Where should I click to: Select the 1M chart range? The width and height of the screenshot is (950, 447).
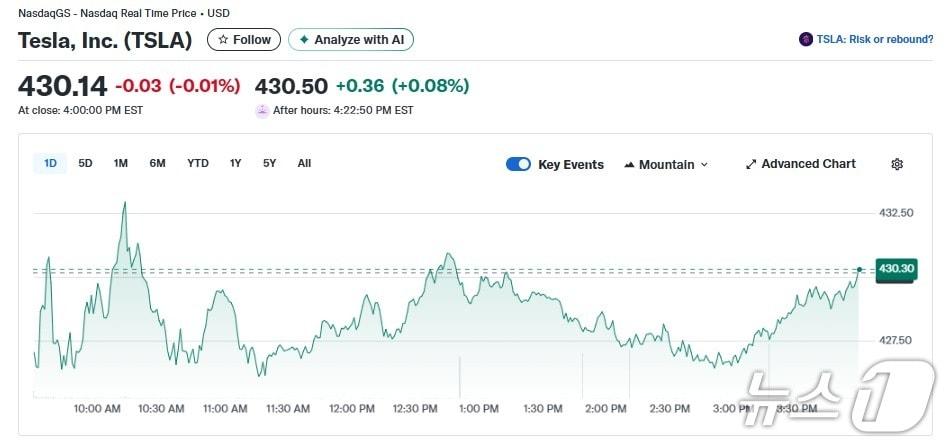click(x=120, y=163)
